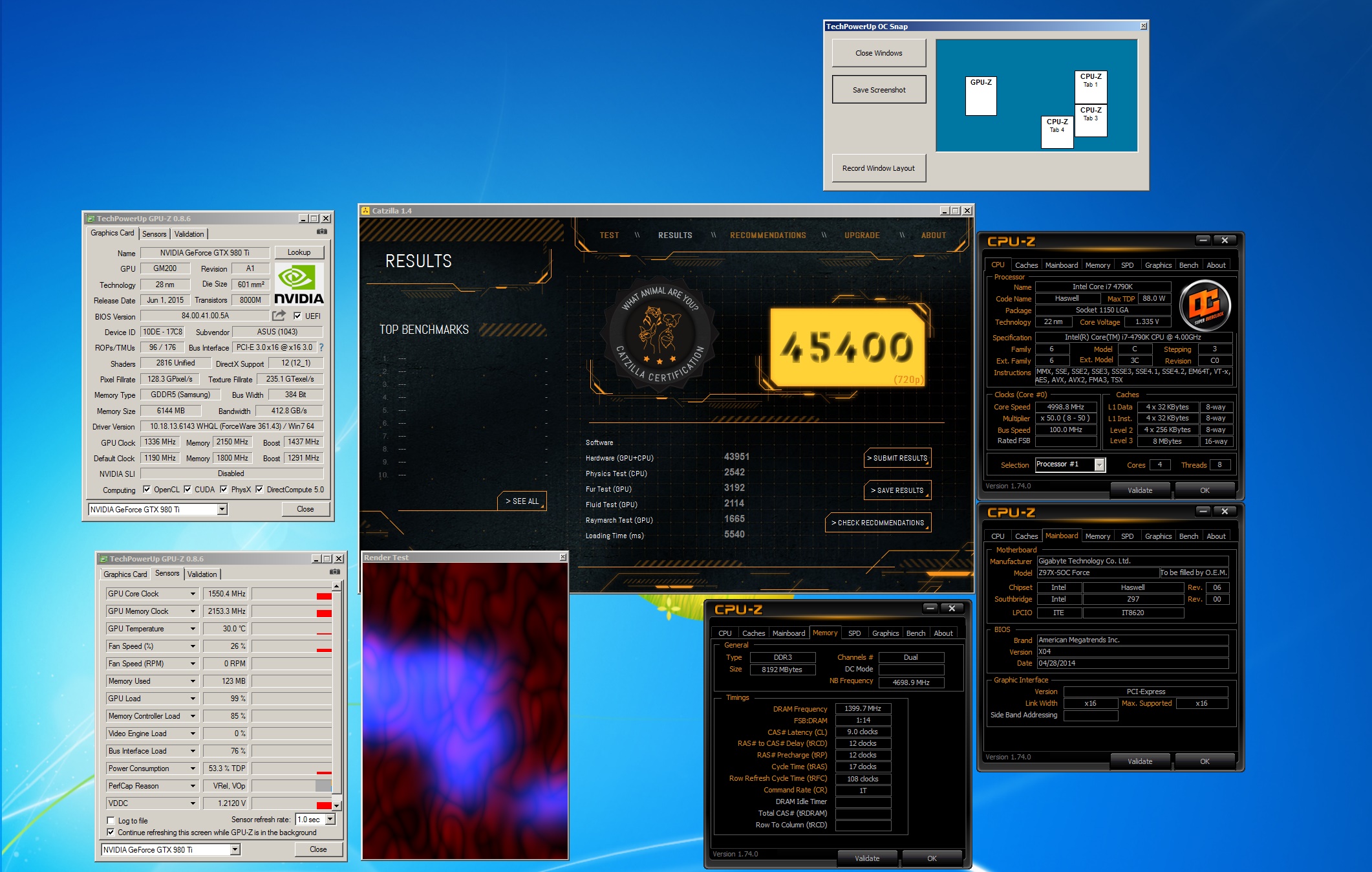Select SPD tab in CPU-Z Memory window
This screenshot has width=1372, height=872.
[854, 633]
